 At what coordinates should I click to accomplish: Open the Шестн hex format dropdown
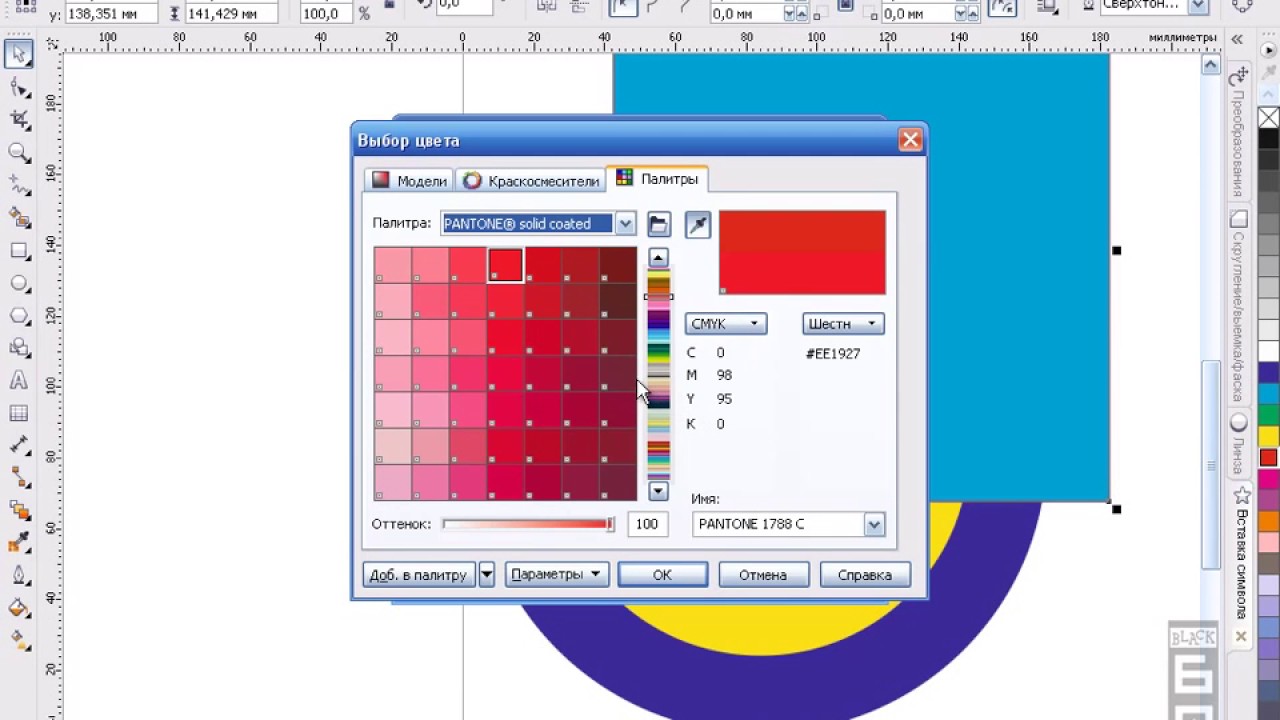pos(843,324)
